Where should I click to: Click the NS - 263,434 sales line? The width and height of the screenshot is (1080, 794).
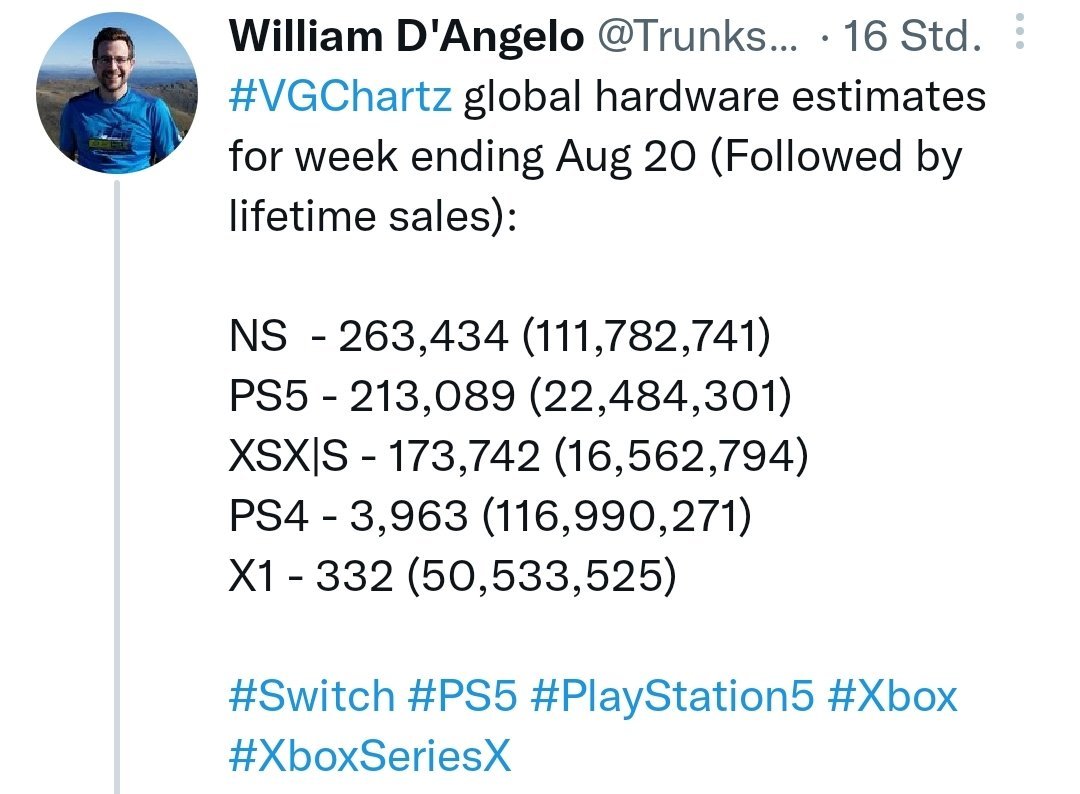click(500, 336)
